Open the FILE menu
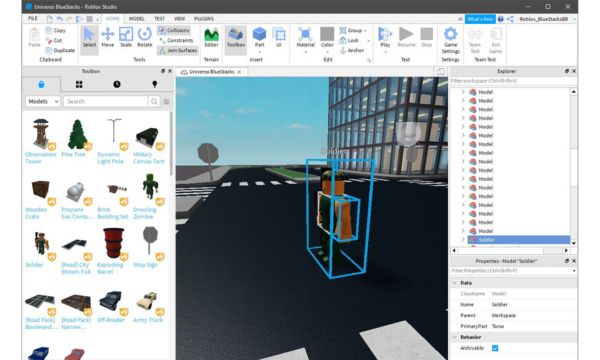The image size is (600, 360). pyautogui.click(x=33, y=18)
